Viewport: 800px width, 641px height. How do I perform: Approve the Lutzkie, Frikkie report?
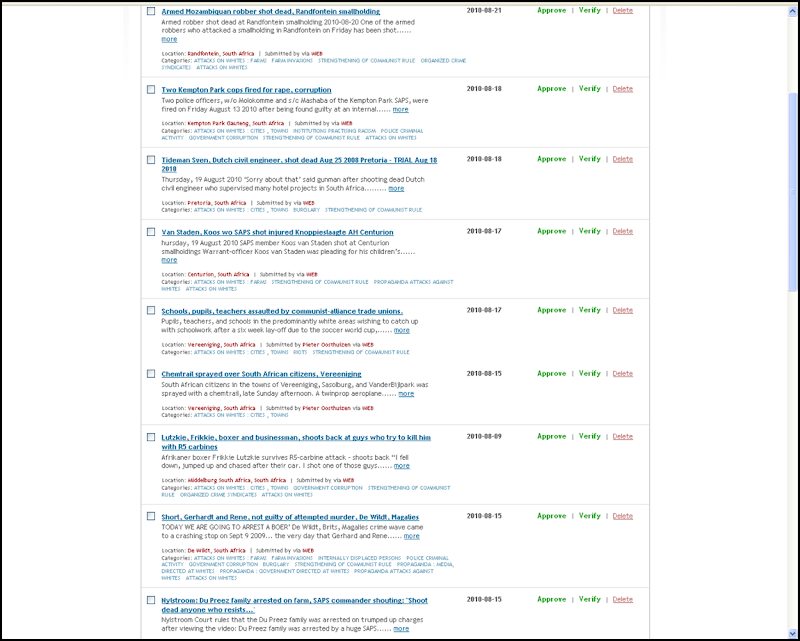(552, 436)
